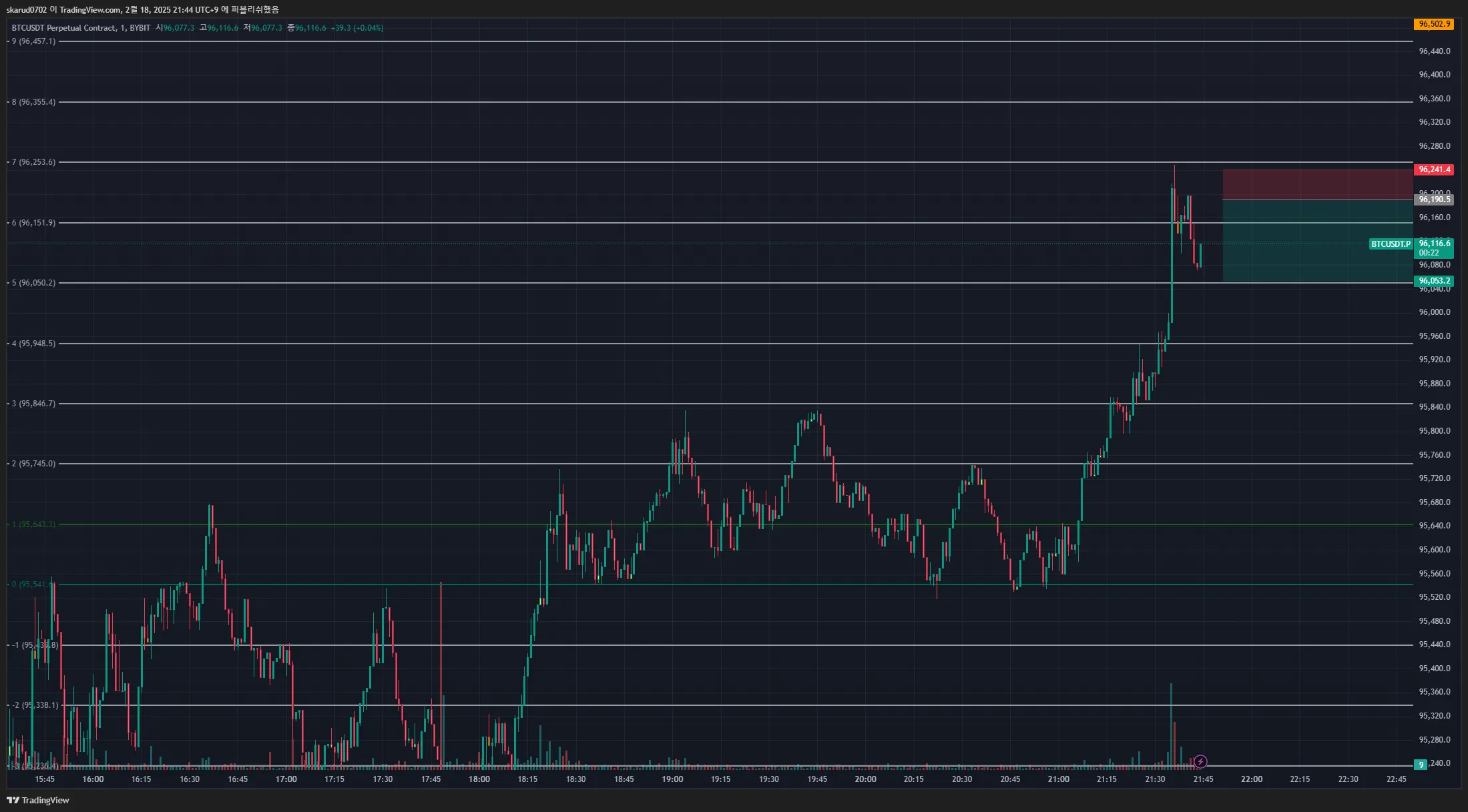Click the 21:45 time axis label

1203,779
